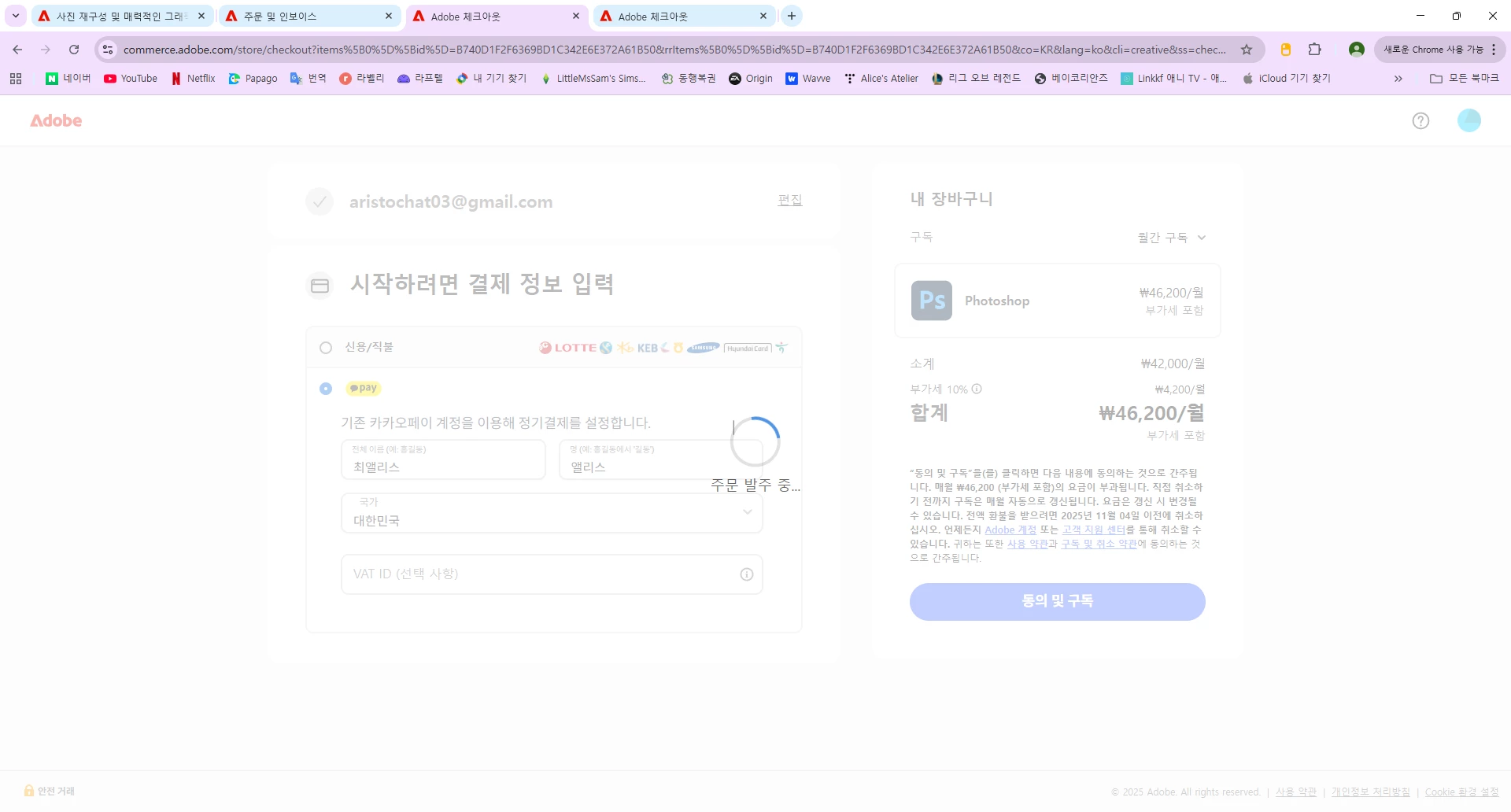Open Cookie 환경 설정 footer link

coord(1461,792)
